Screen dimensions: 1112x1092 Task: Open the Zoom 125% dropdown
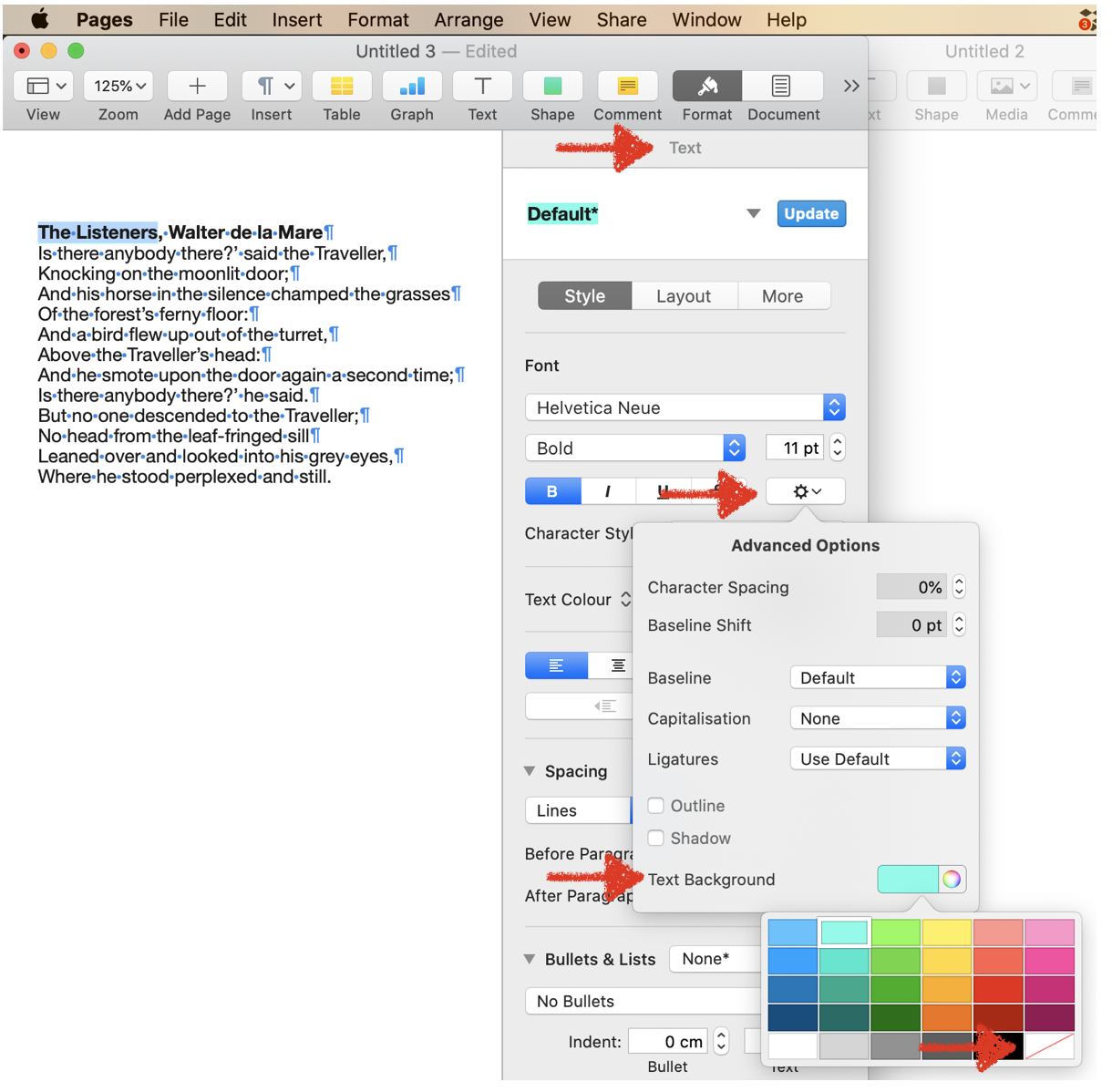point(118,86)
